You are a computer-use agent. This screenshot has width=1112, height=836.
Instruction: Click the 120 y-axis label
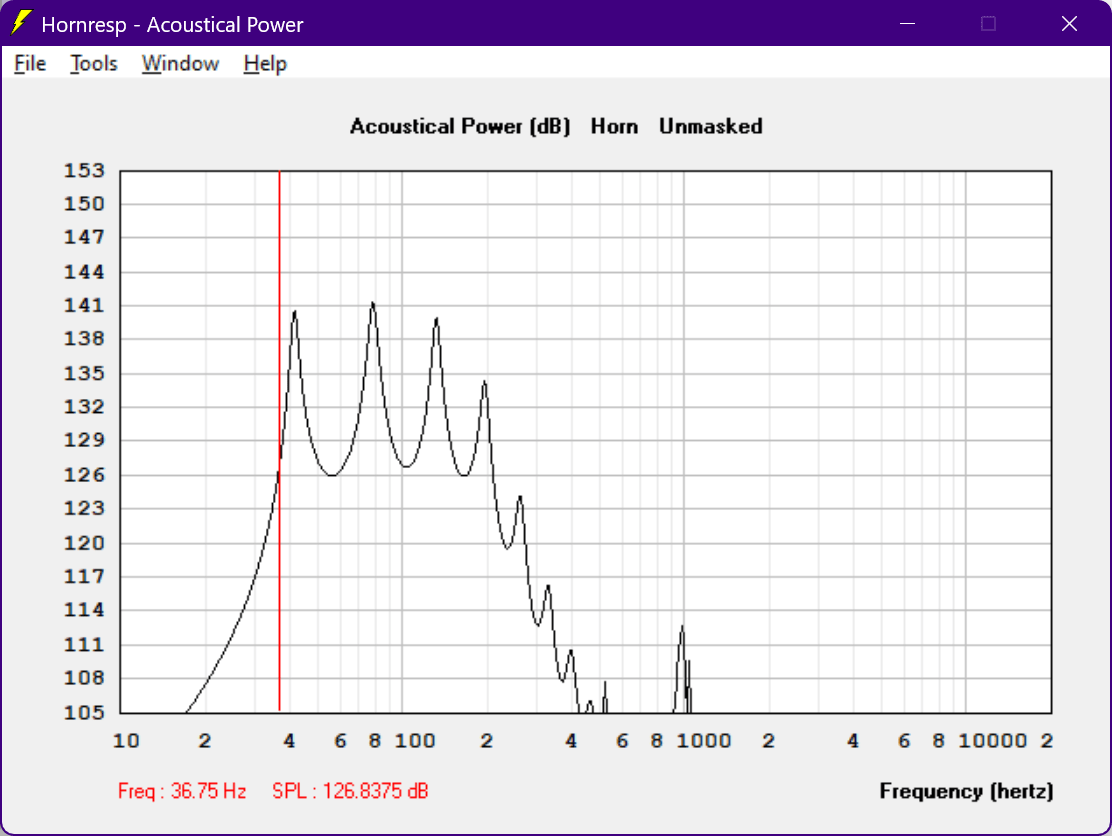(x=84, y=542)
